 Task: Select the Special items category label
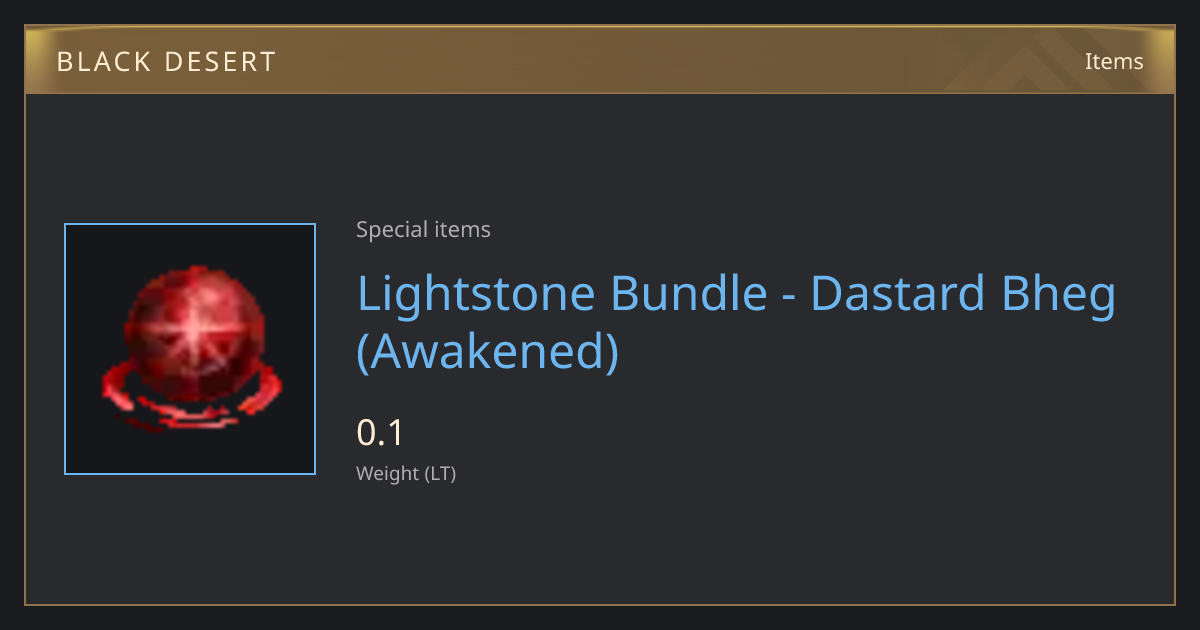coord(423,230)
